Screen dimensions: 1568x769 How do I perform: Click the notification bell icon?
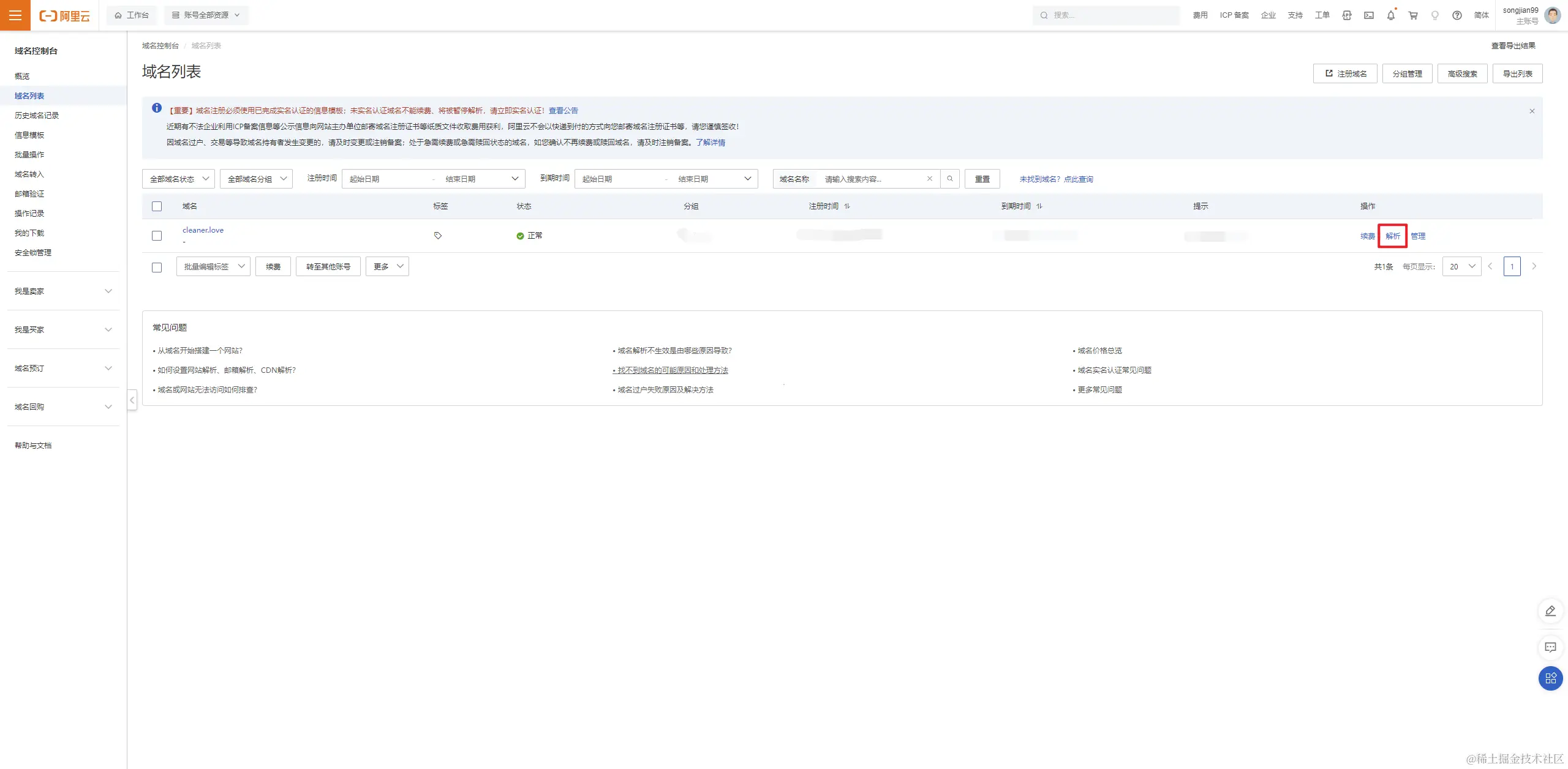click(x=1390, y=15)
